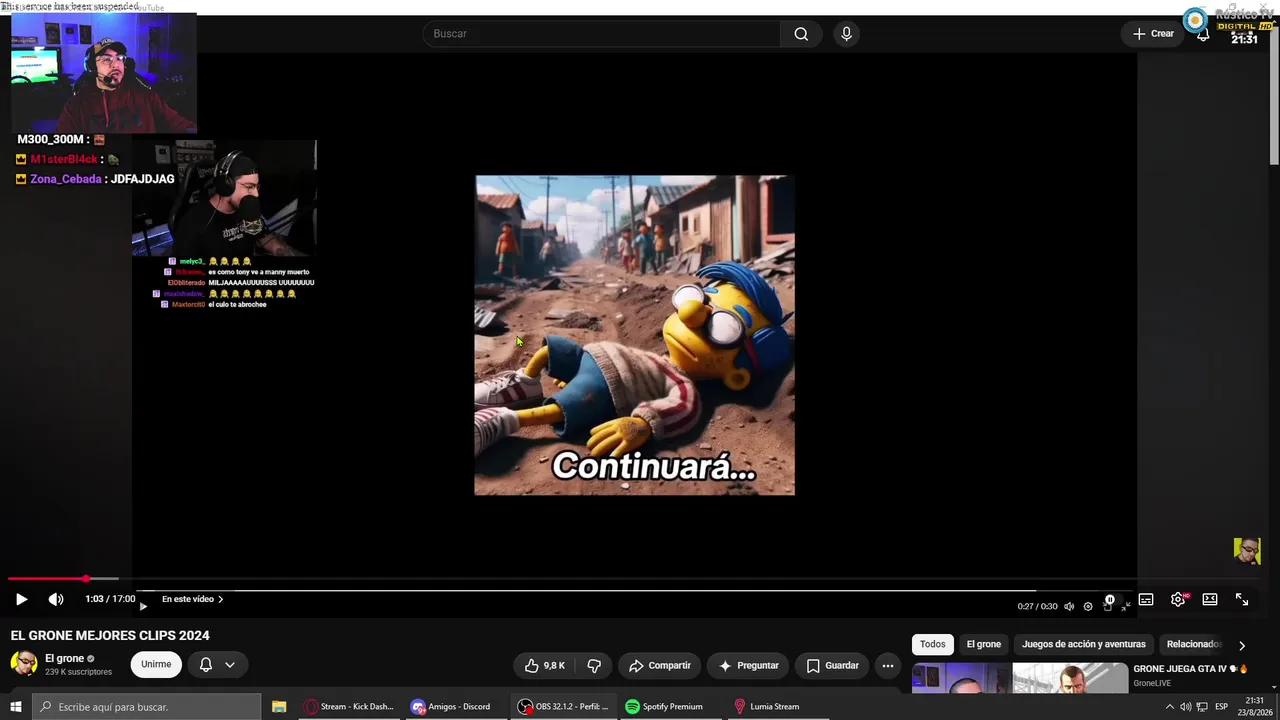Switch to Spotify Premium window
Screen dimensions: 1280x720
tap(664, 706)
